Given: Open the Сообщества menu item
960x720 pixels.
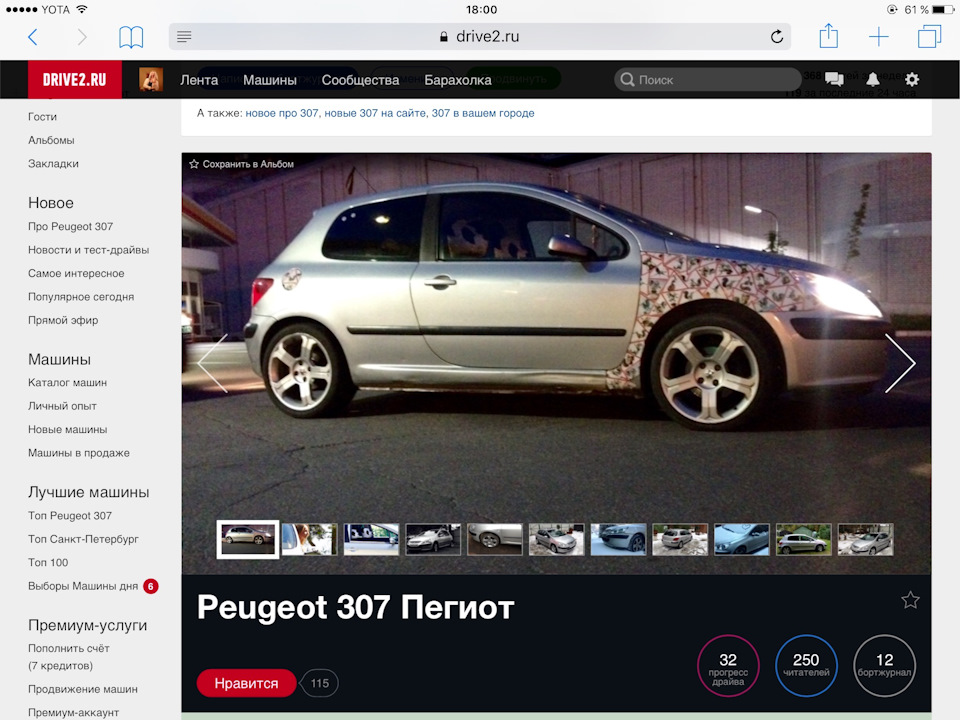Looking at the screenshot, I should coord(360,80).
